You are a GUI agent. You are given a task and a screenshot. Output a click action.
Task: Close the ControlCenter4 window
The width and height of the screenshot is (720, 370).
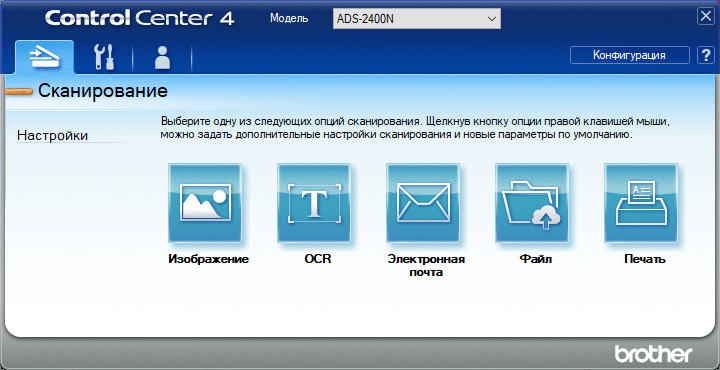click(705, 17)
